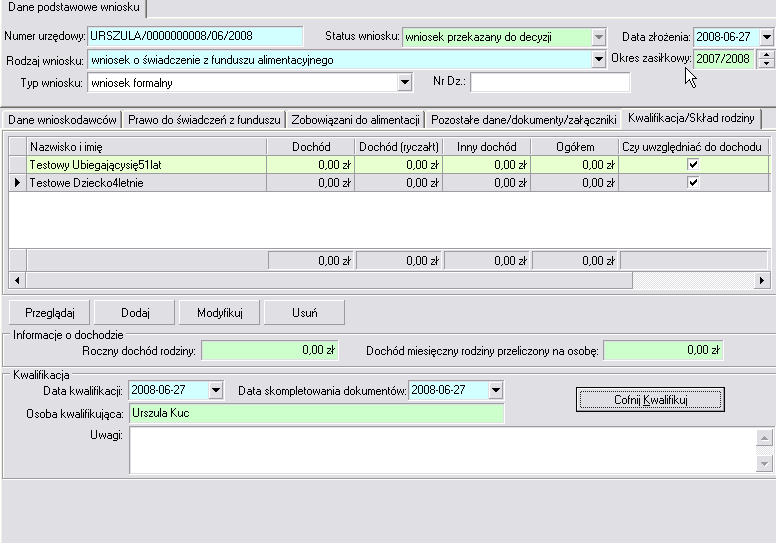
Task: Toggle income checkbox for Testowe Dziecko4letnie
Action: click(693, 182)
